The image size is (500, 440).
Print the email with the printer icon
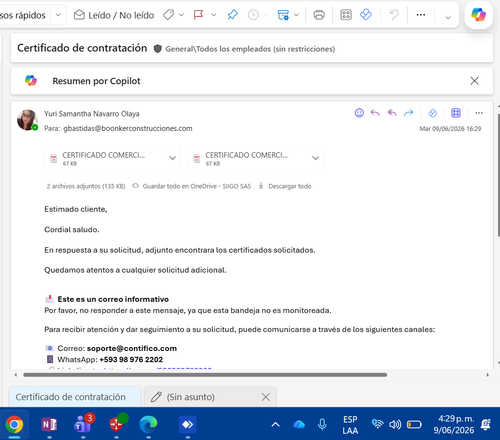pos(319,15)
